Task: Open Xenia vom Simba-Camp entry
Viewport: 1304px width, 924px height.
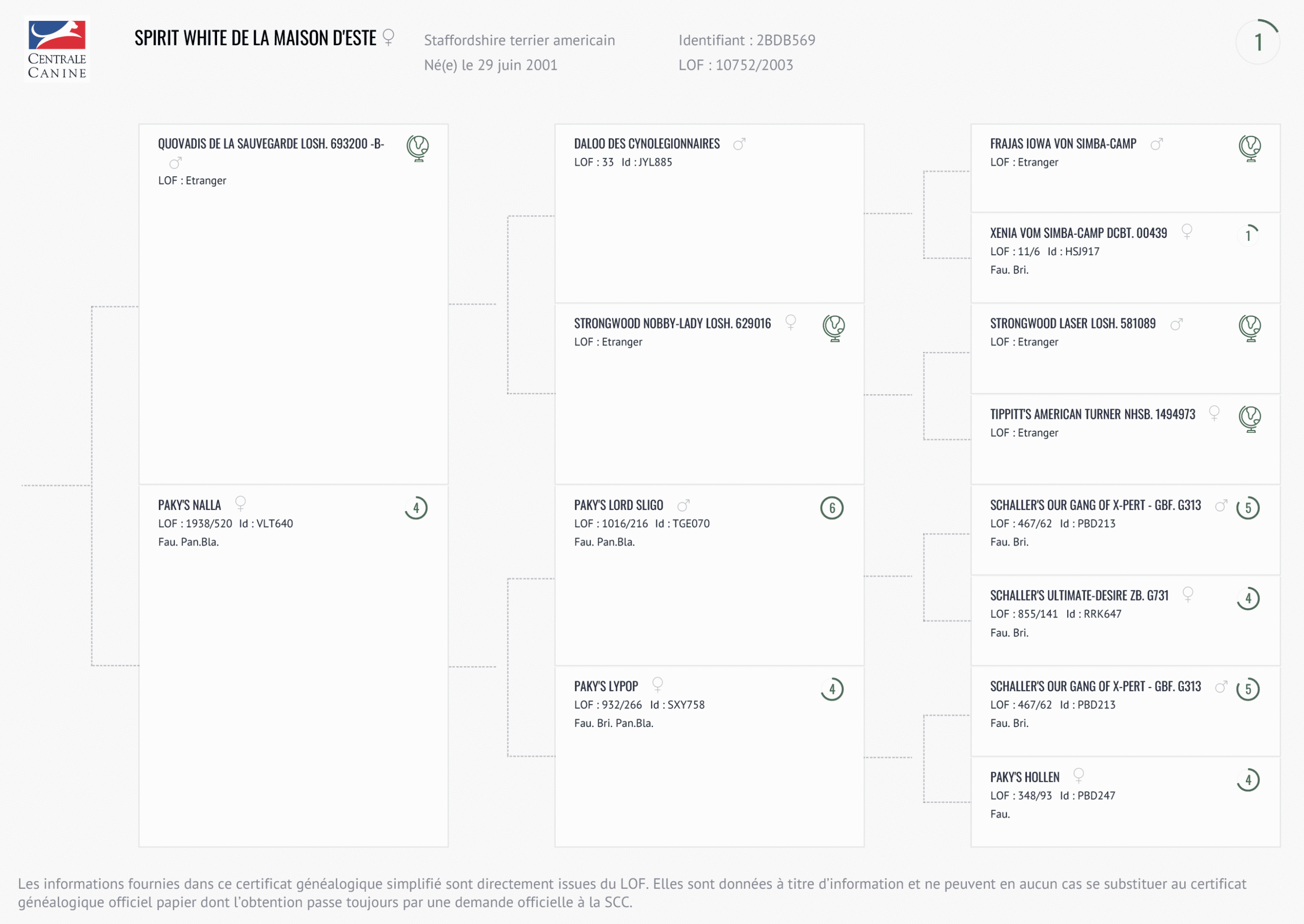Action: coord(1078,233)
